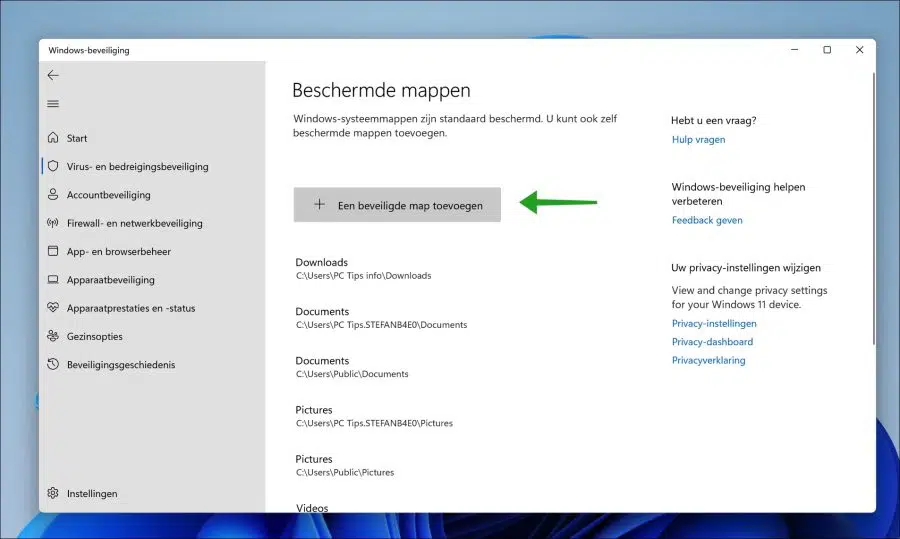Open Beveiligingsgeschiedenis in sidebar

point(121,364)
